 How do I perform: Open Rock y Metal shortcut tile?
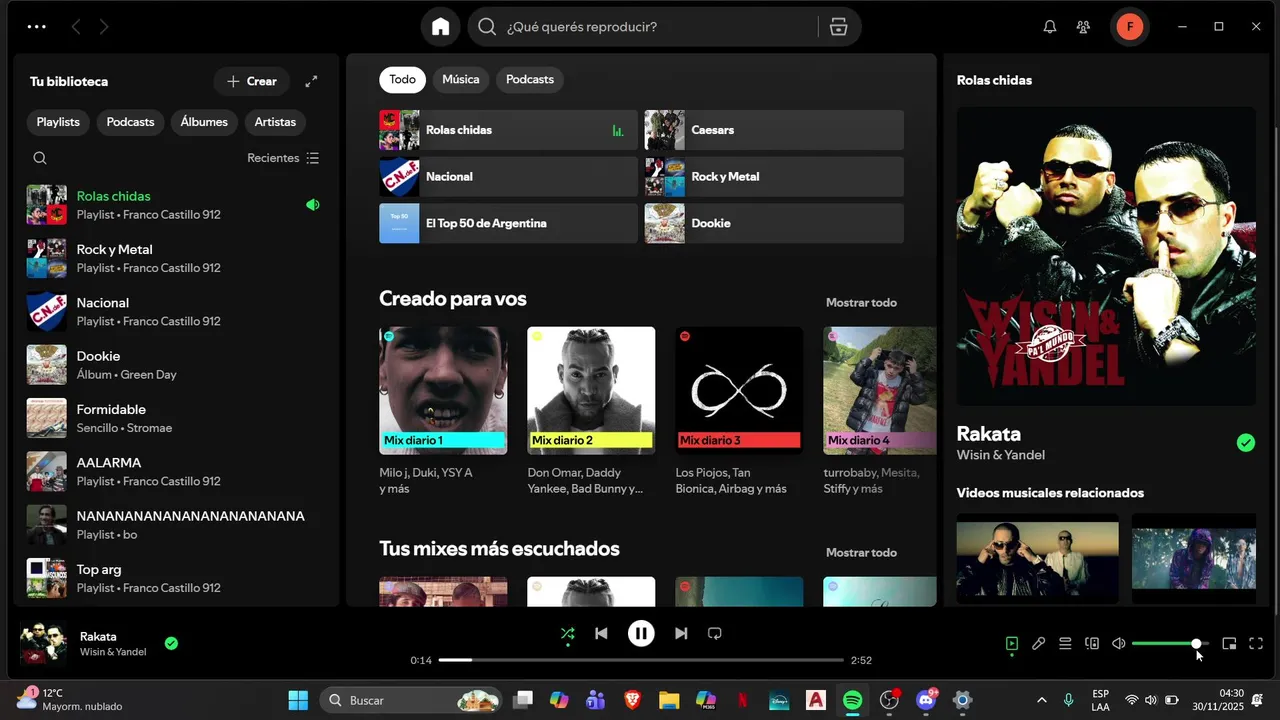click(x=774, y=177)
